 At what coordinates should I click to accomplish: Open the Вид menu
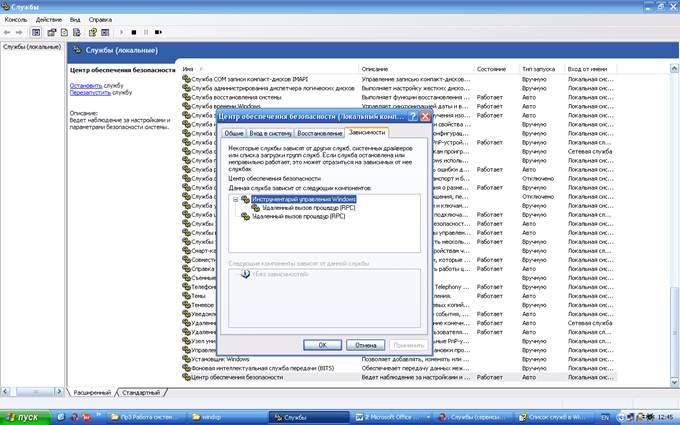click(75, 20)
